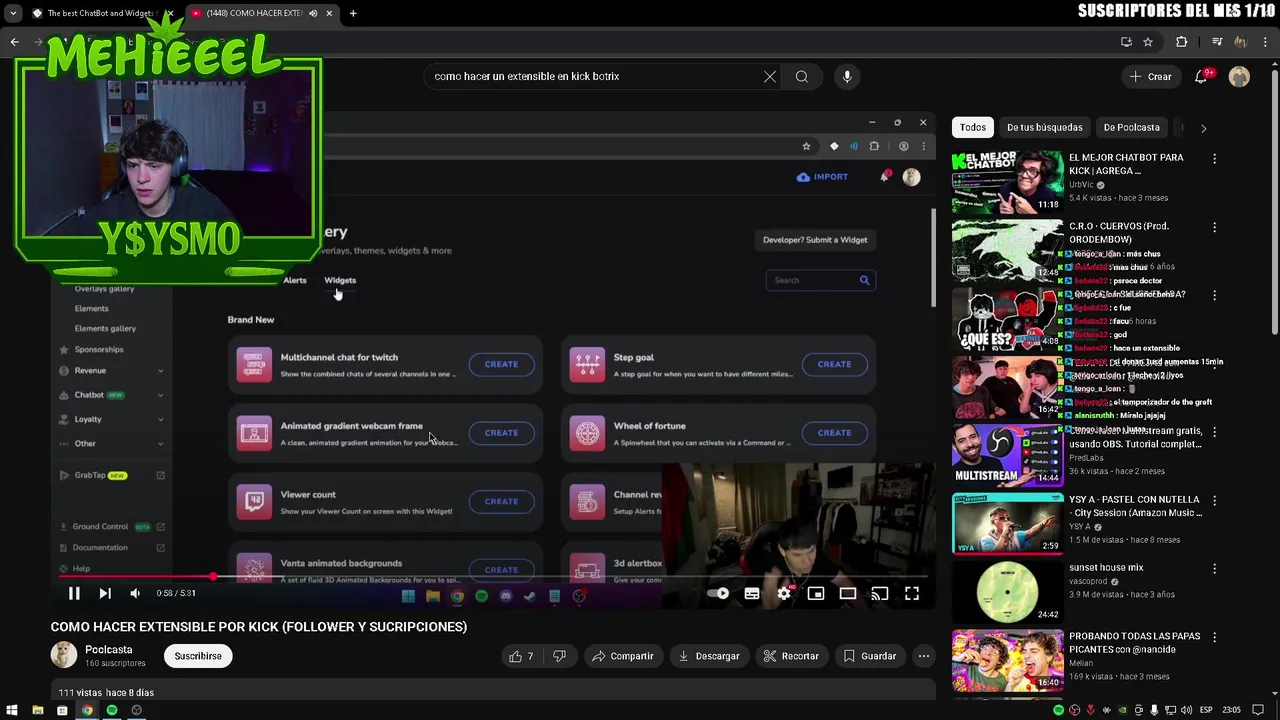This screenshot has height=720, width=1280.
Task: Skip to the next video
Action: coord(104,593)
